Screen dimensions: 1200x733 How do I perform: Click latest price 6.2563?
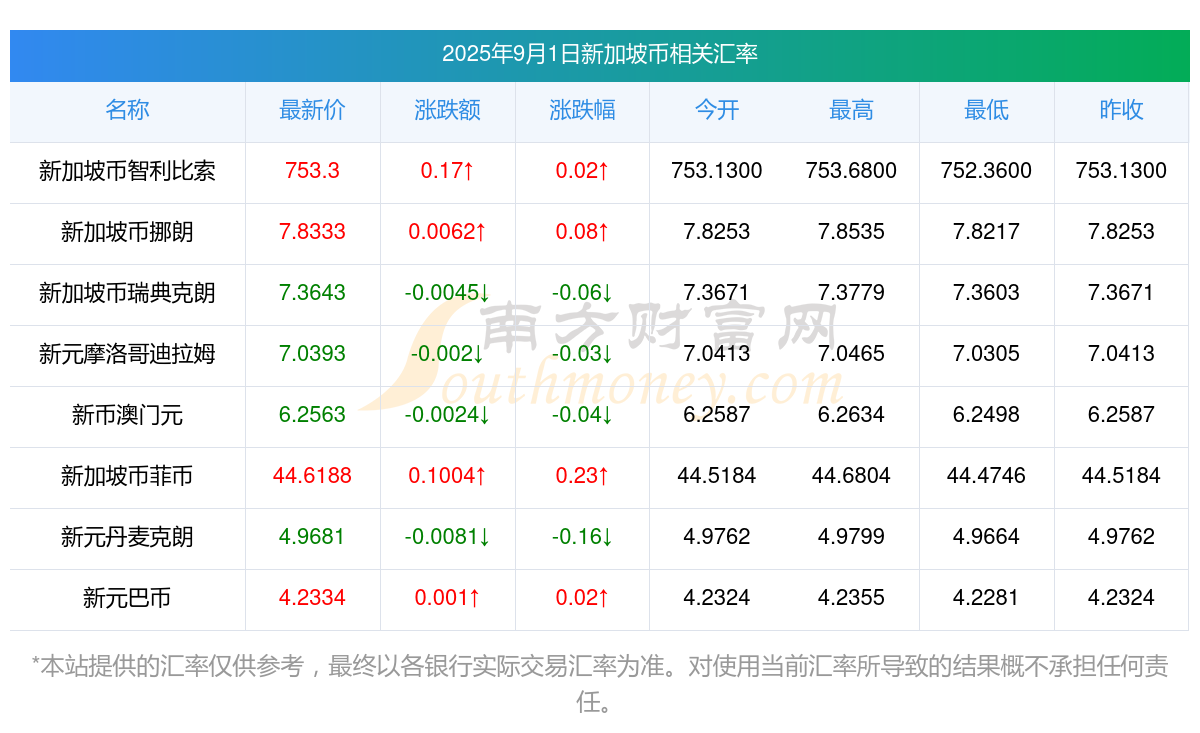click(312, 415)
